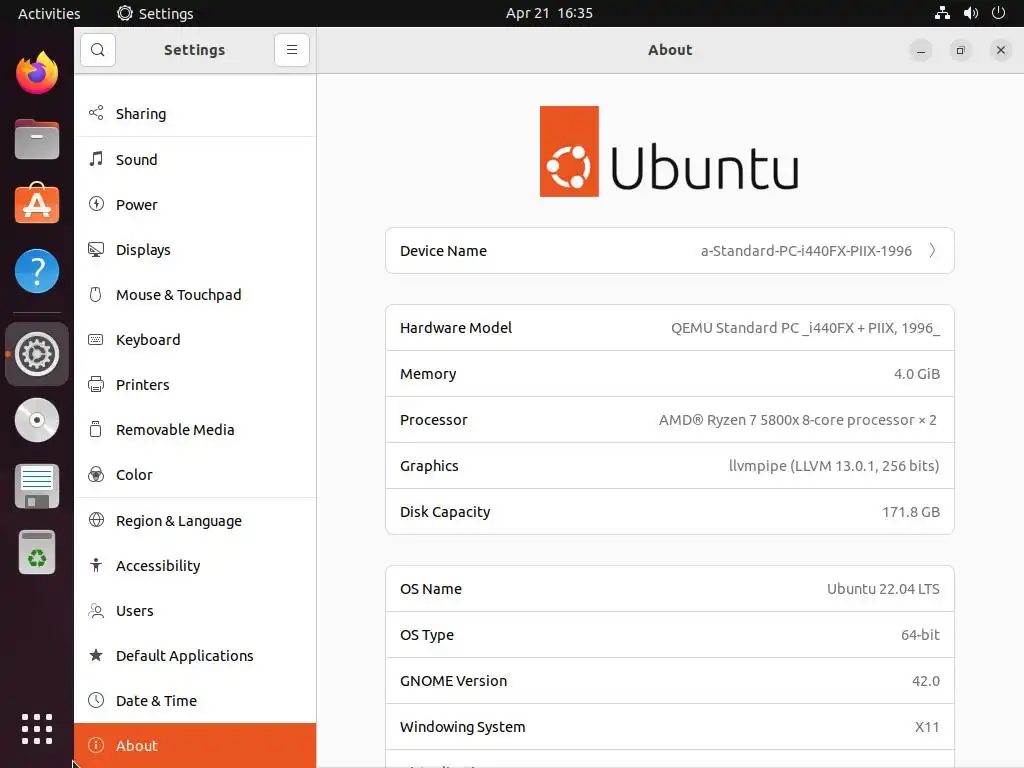The image size is (1024, 768).
Task: Select Keyboard in the settings sidebar
Action: pos(148,340)
